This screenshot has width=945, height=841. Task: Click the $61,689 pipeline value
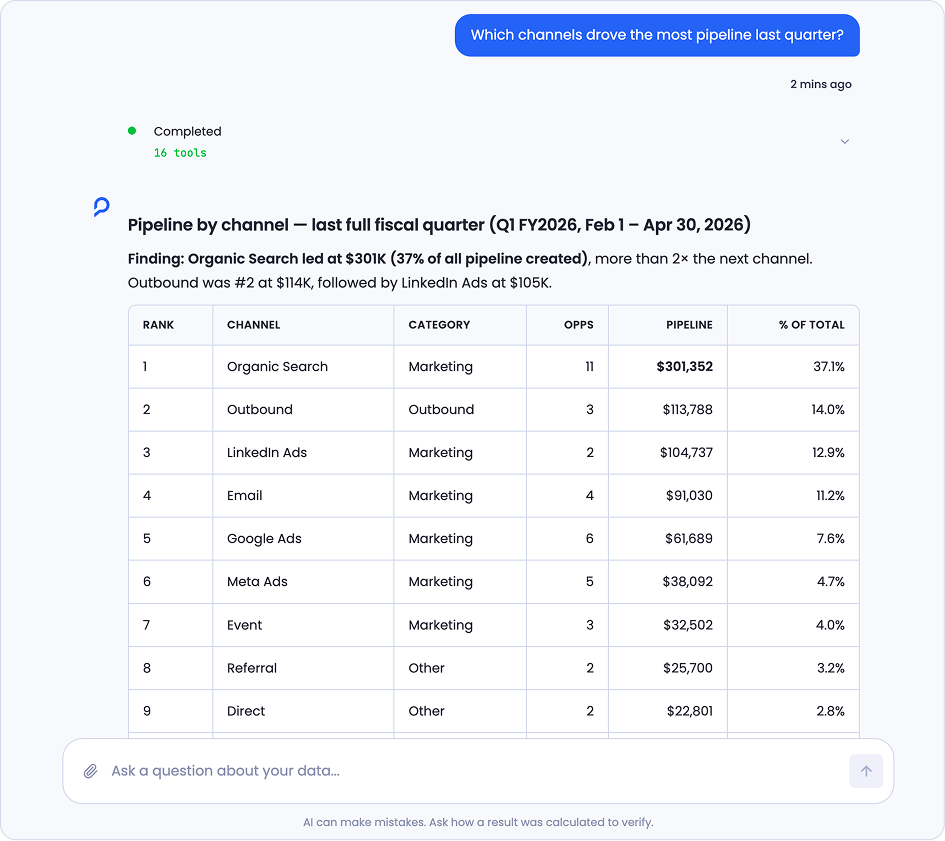[x=689, y=539]
